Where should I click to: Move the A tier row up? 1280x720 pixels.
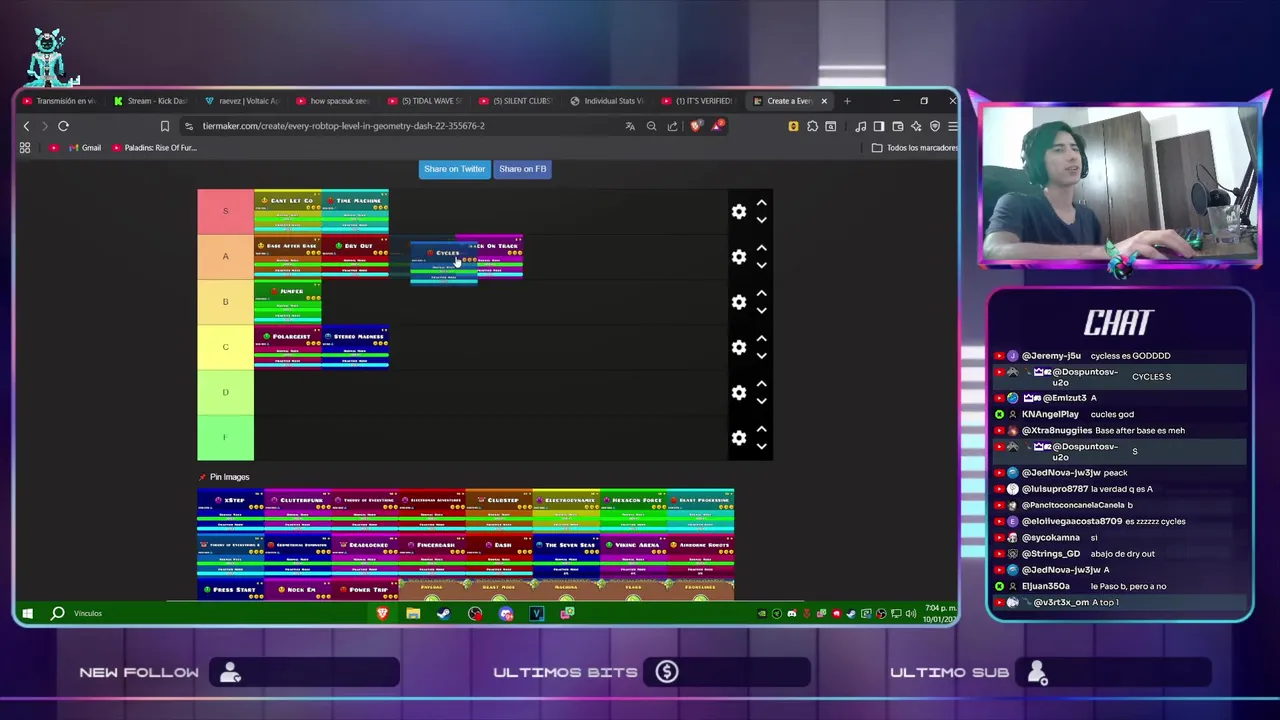pyautogui.click(x=761, y=248)
